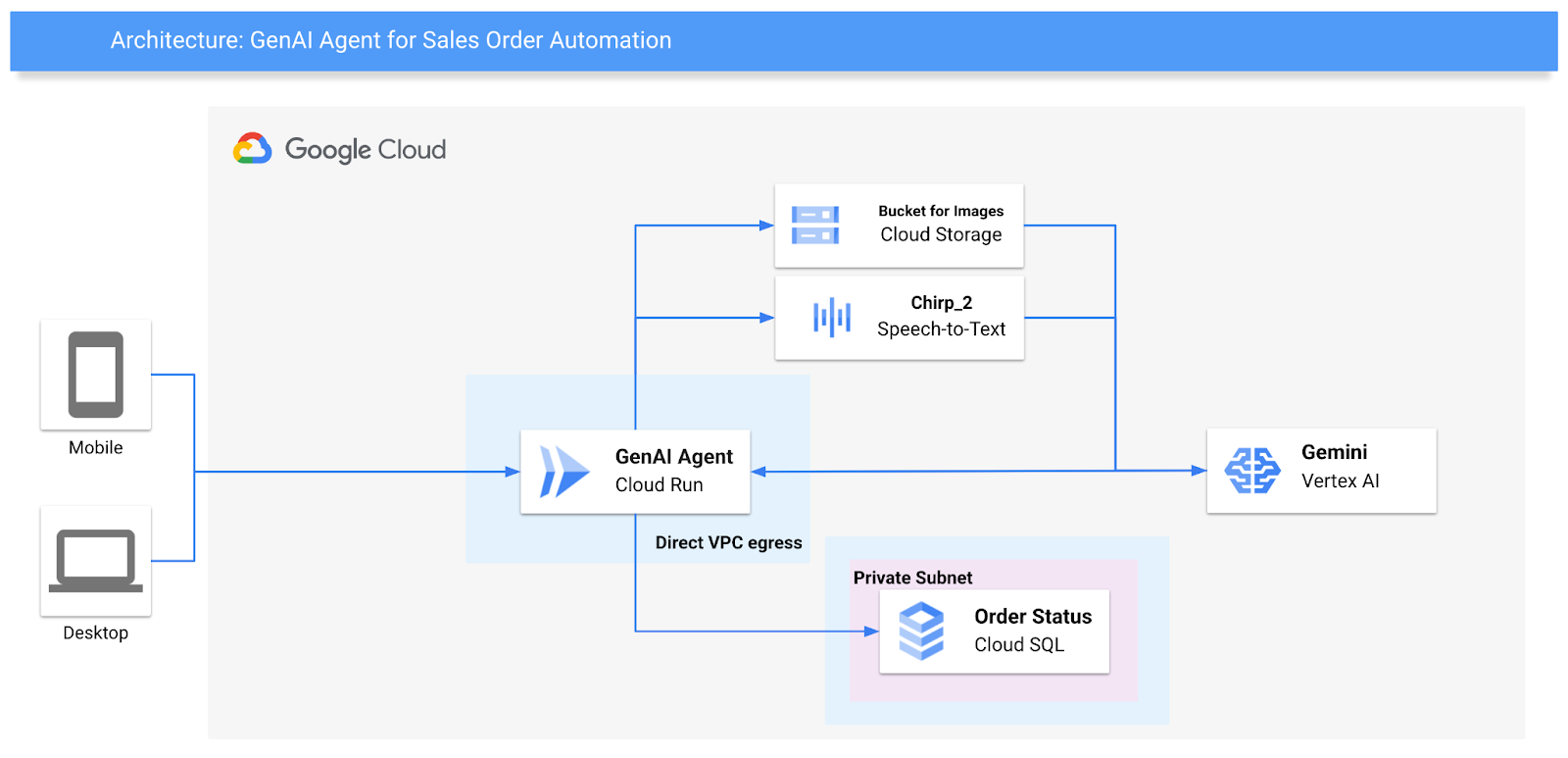
Task: Click the Vertex AI brain icon
Action: (x=1252, y=471)
